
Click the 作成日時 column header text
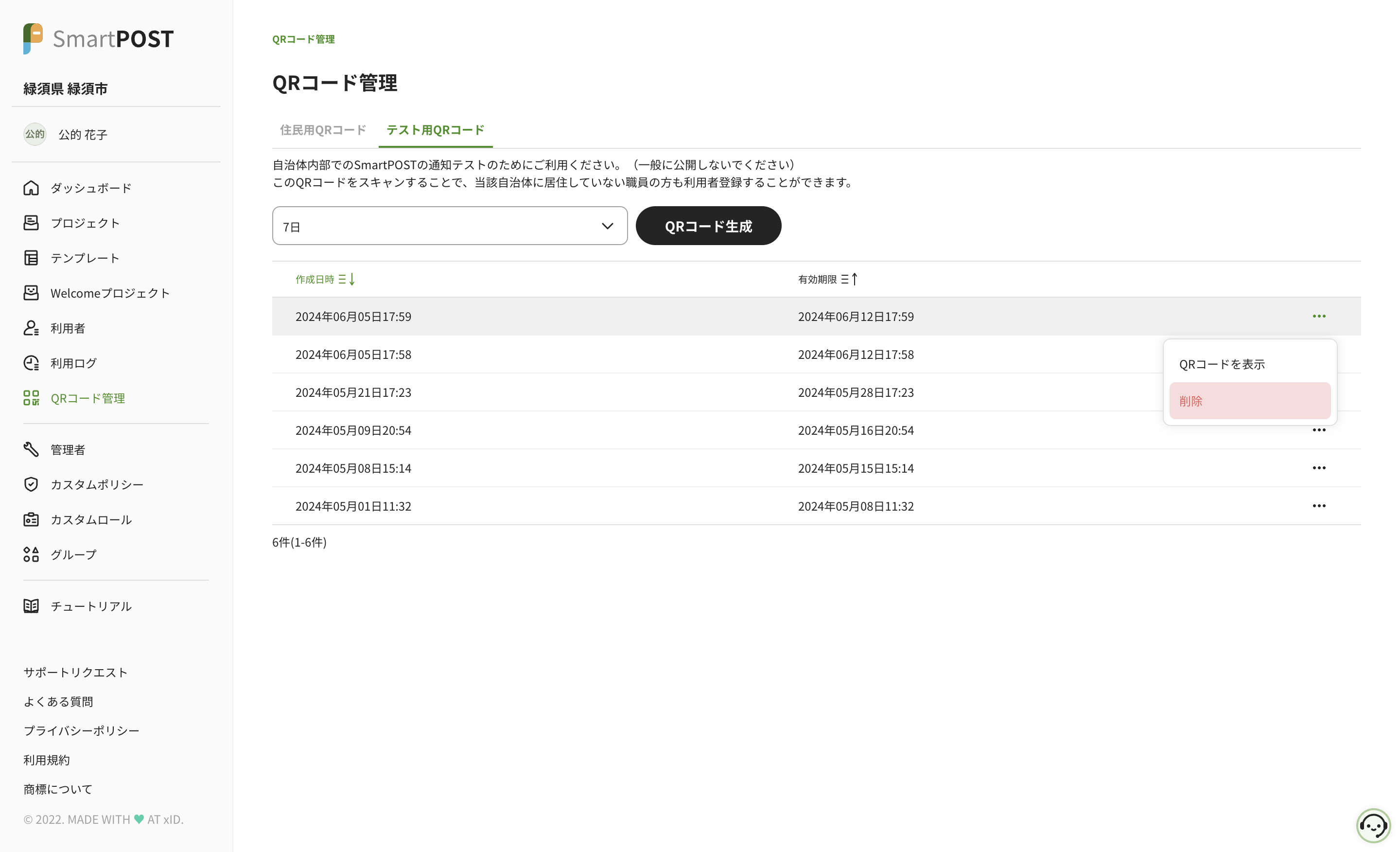point(315,279)
